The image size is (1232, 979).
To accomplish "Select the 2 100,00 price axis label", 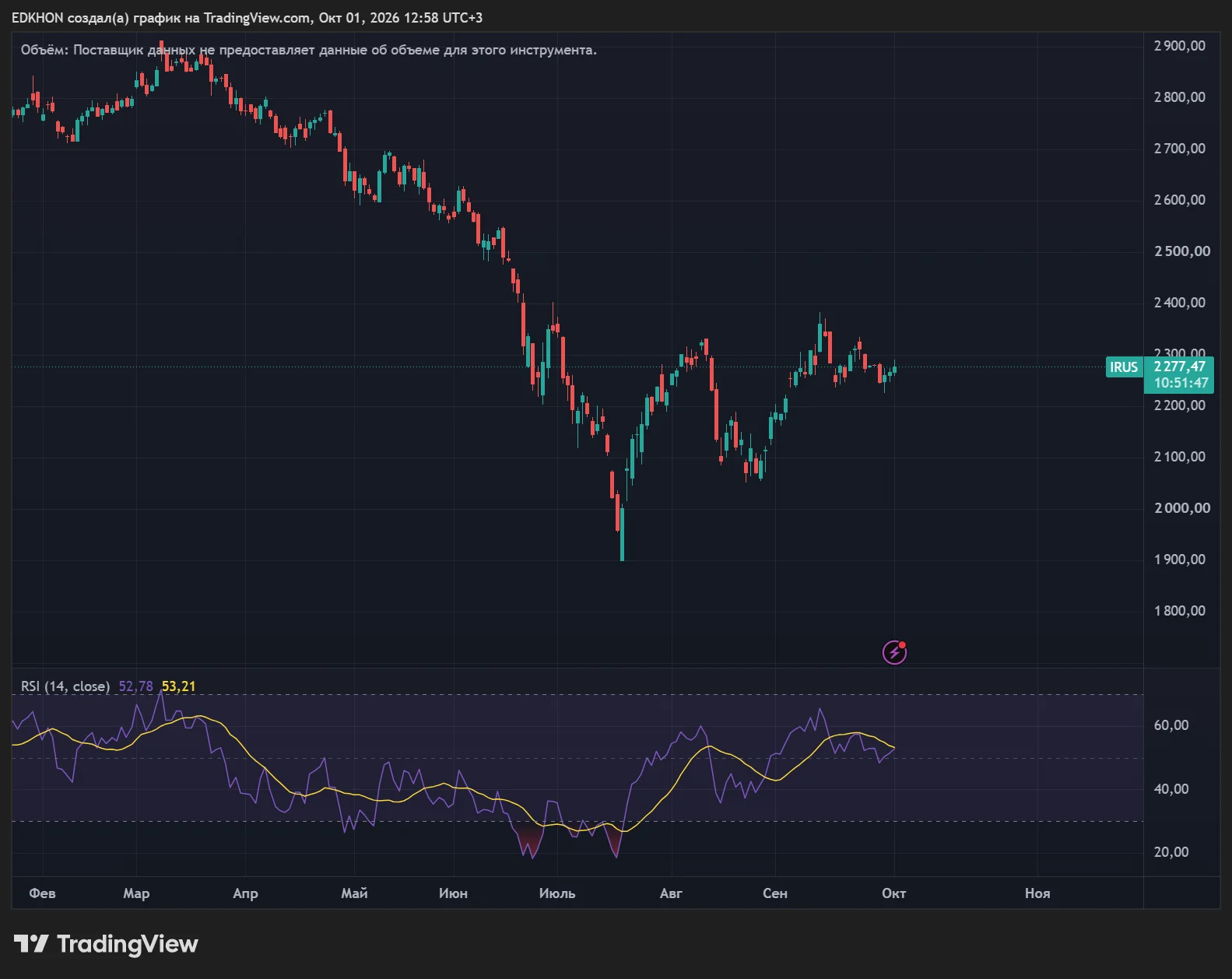I will point(1180,457).
